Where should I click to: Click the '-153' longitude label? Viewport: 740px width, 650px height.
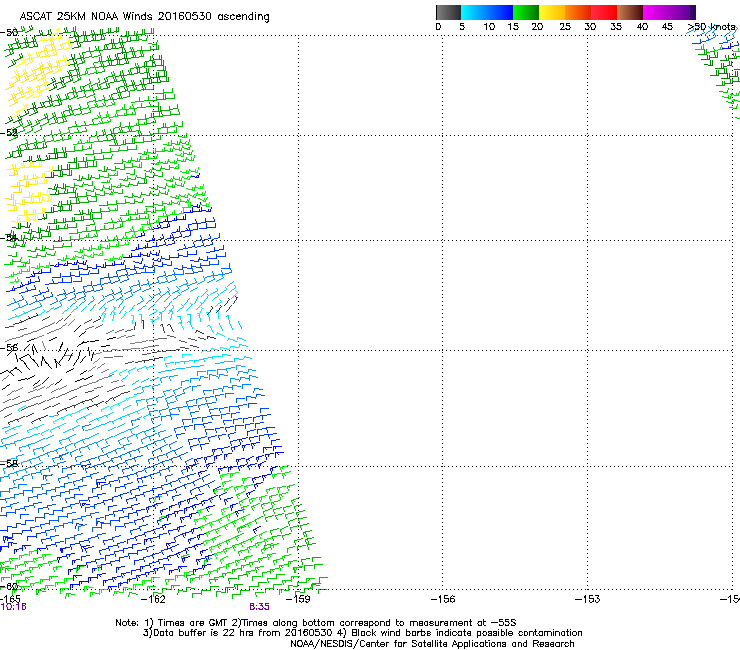click(588, 599)
